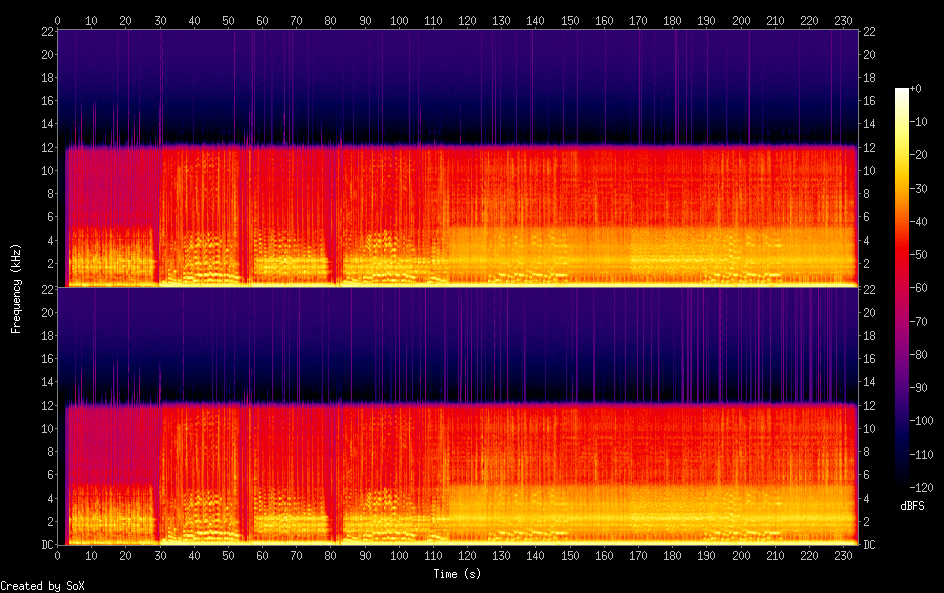The width and height of the screenshot is (944, 593).
Task: Click the 80 tick on the top time axis
Action: pyautogui.click(x=331, y=20)
